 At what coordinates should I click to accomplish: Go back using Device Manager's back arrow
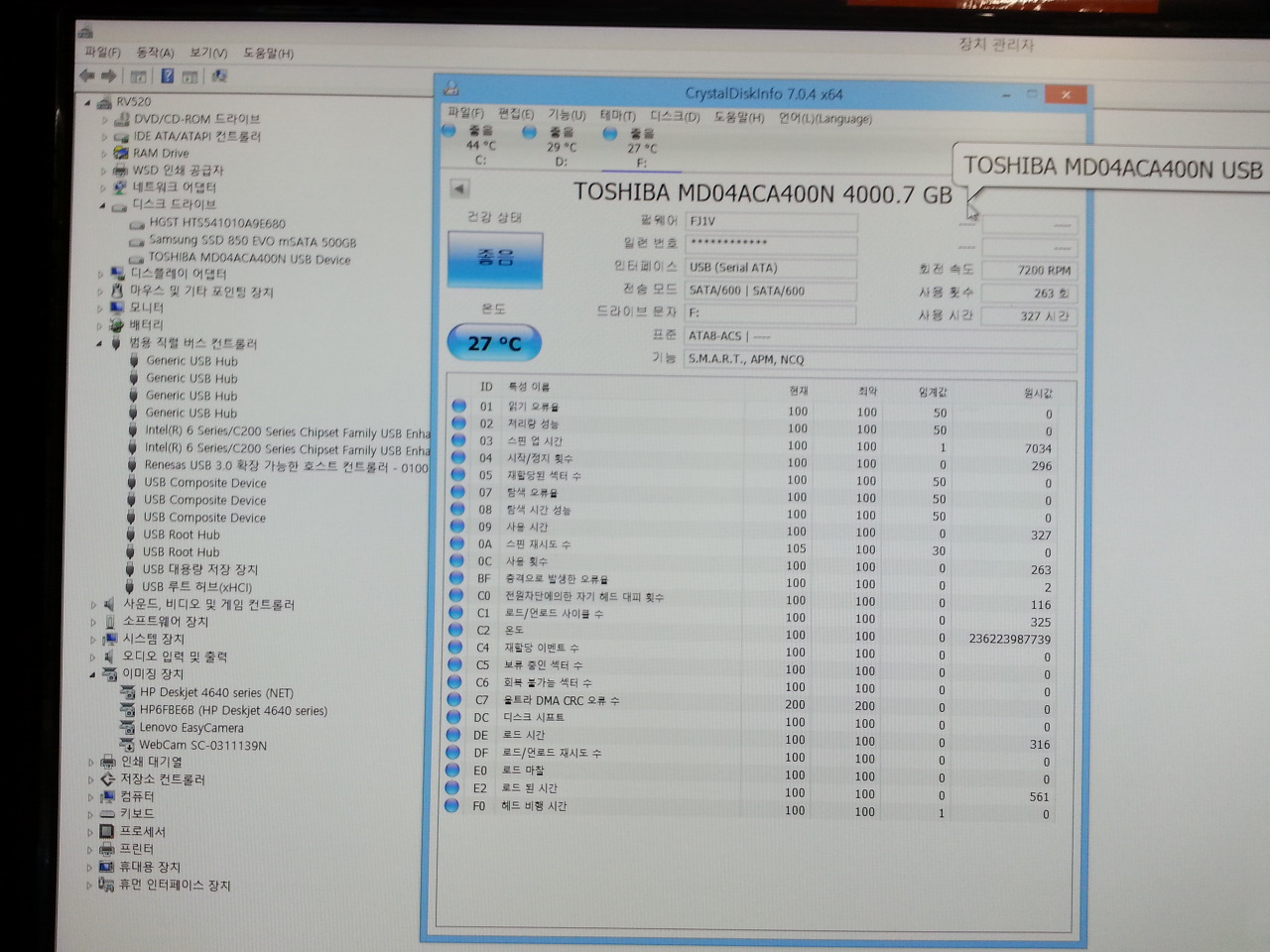pos(87,76)
